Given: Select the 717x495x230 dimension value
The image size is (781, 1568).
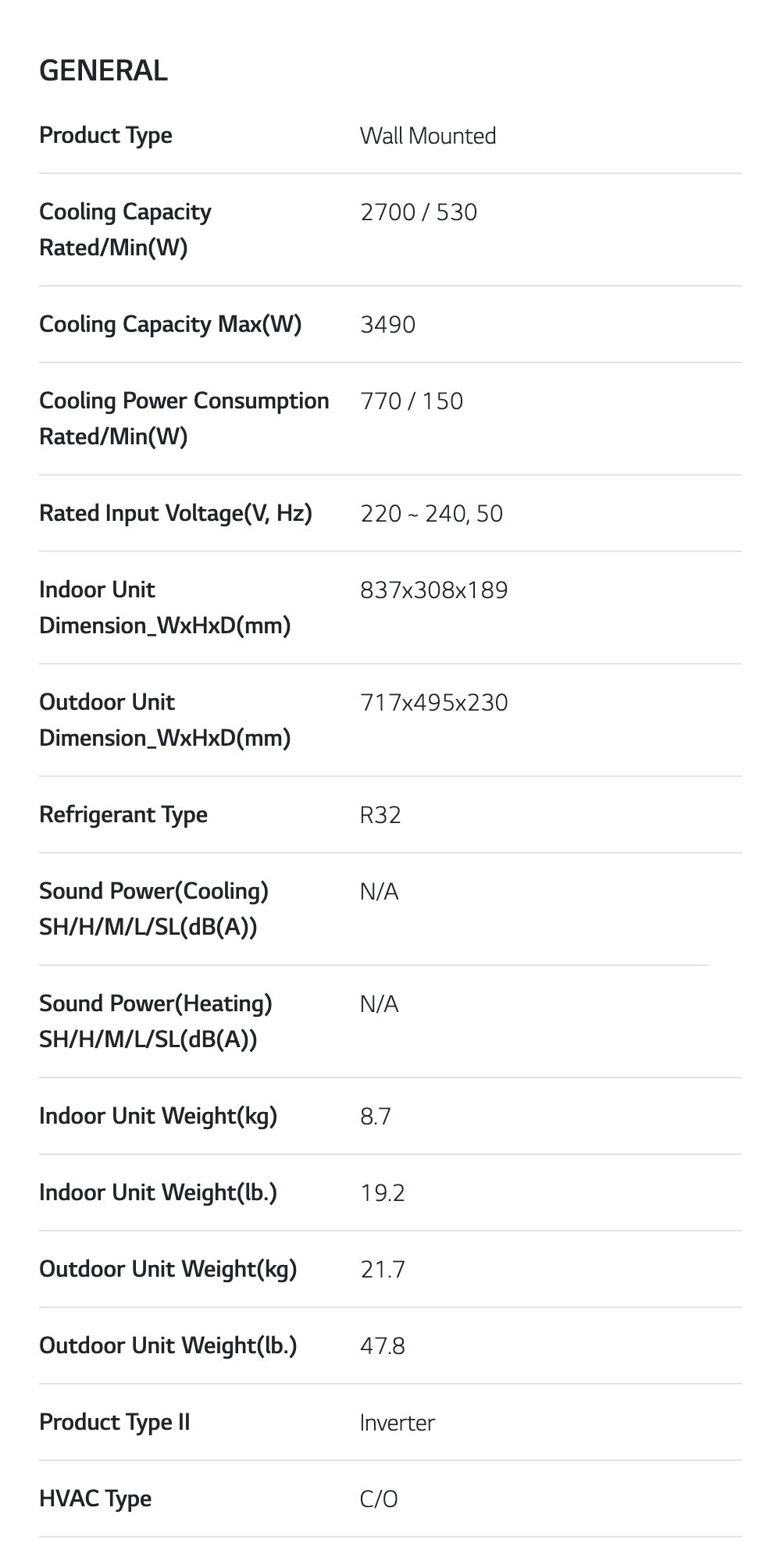Looking at the screenshot, I should click(433, 703).
